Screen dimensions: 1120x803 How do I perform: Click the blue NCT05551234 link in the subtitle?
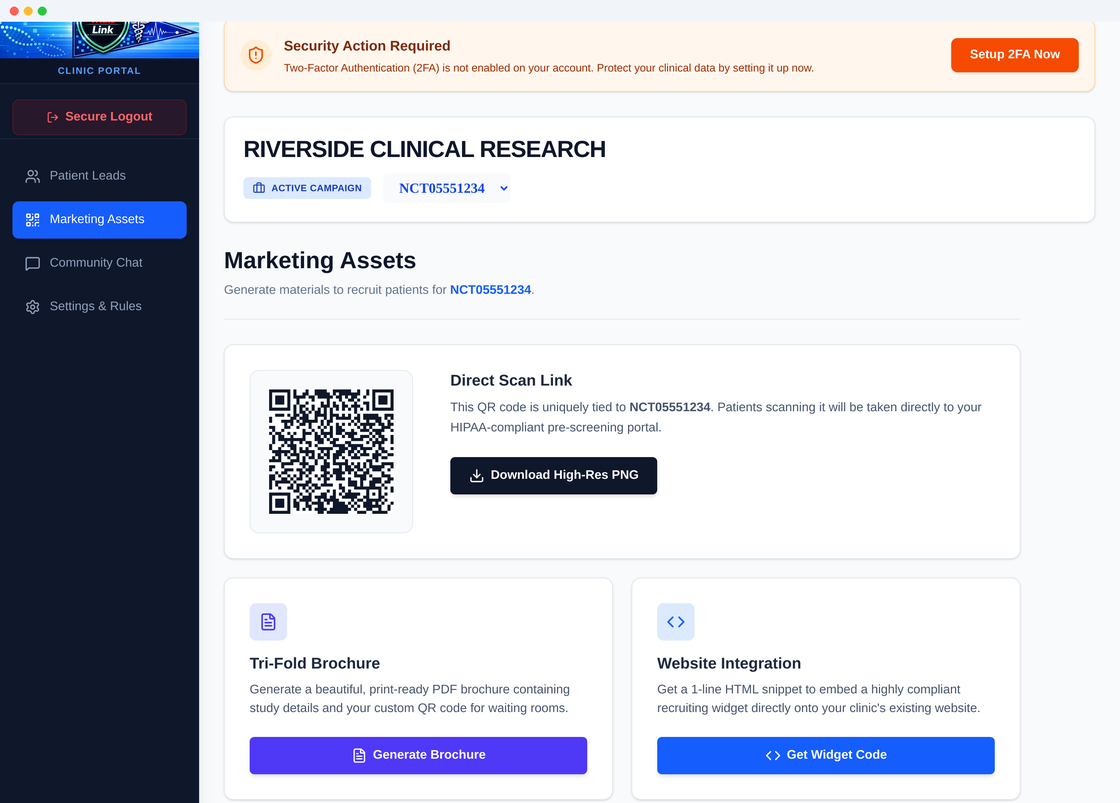coord(491,290)
